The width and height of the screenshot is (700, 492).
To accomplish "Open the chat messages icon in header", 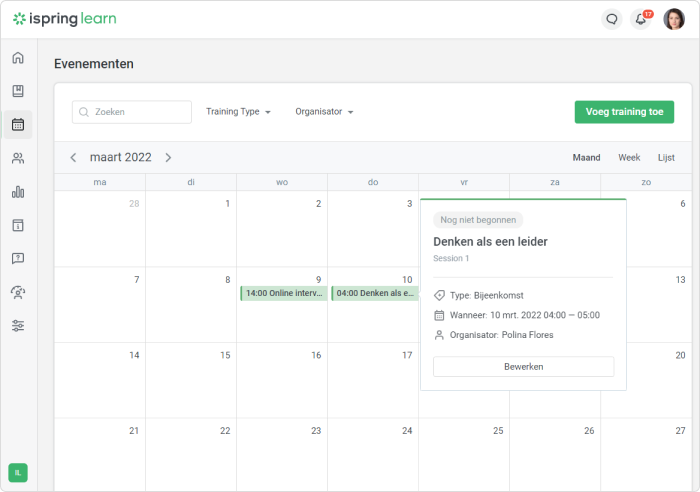I will [612, 19].
